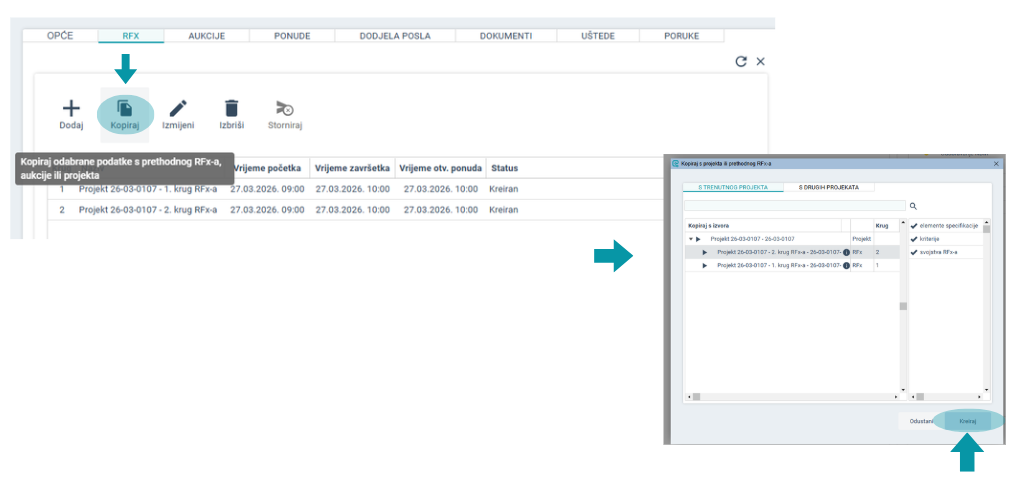Open the 'S DRUGIH PROJEKATA' tab
Screen dimensions: 1019x504
coord(829,188)
